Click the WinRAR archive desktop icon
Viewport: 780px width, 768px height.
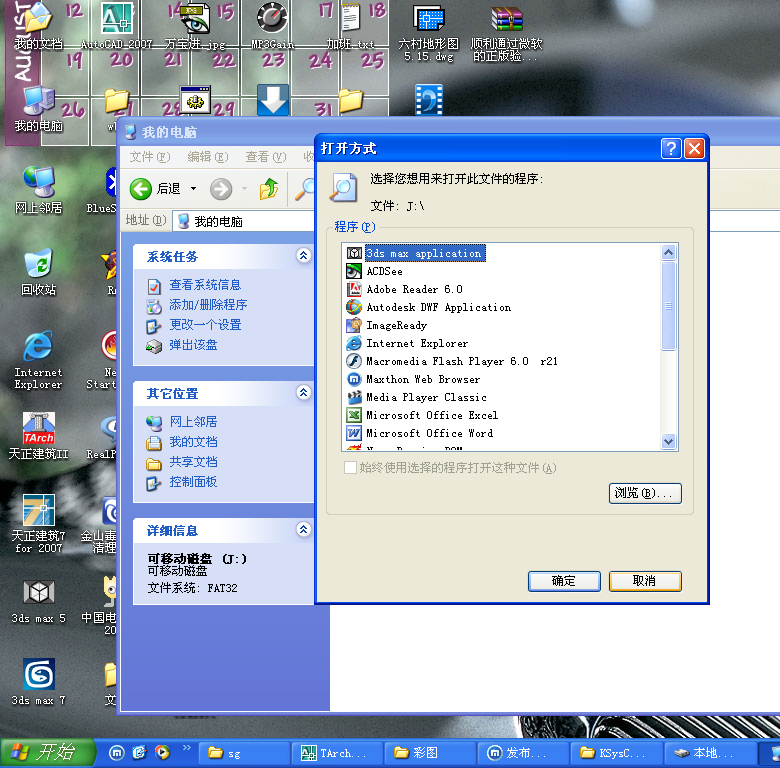[x=506, y=32]
